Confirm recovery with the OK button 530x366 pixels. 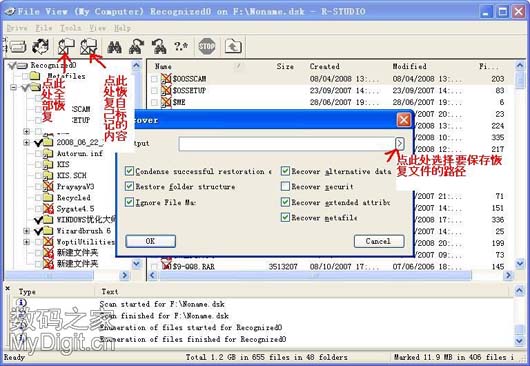click(x=150, y=241)
